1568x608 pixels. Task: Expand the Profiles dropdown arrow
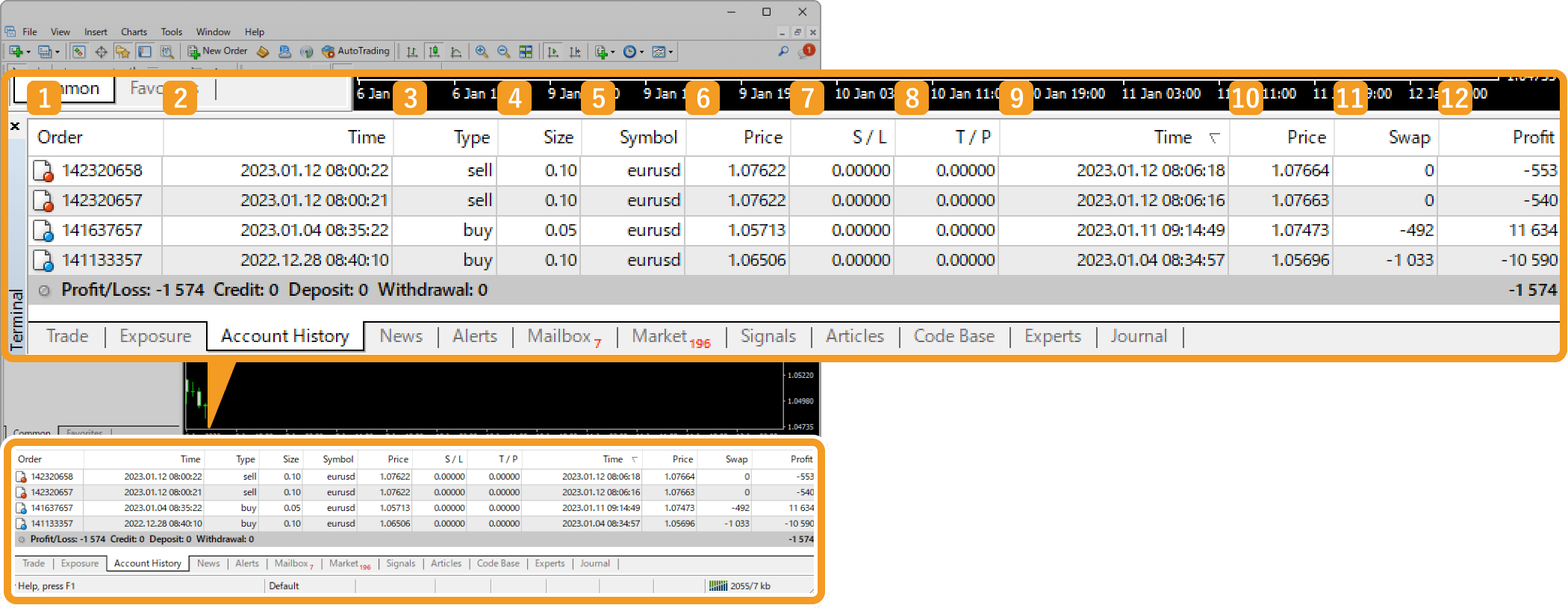click(57, 52)
